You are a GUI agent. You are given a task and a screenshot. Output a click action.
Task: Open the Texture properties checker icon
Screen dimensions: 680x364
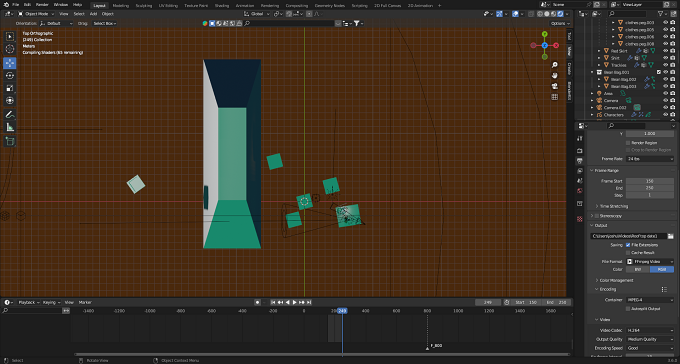pos(580,219)
